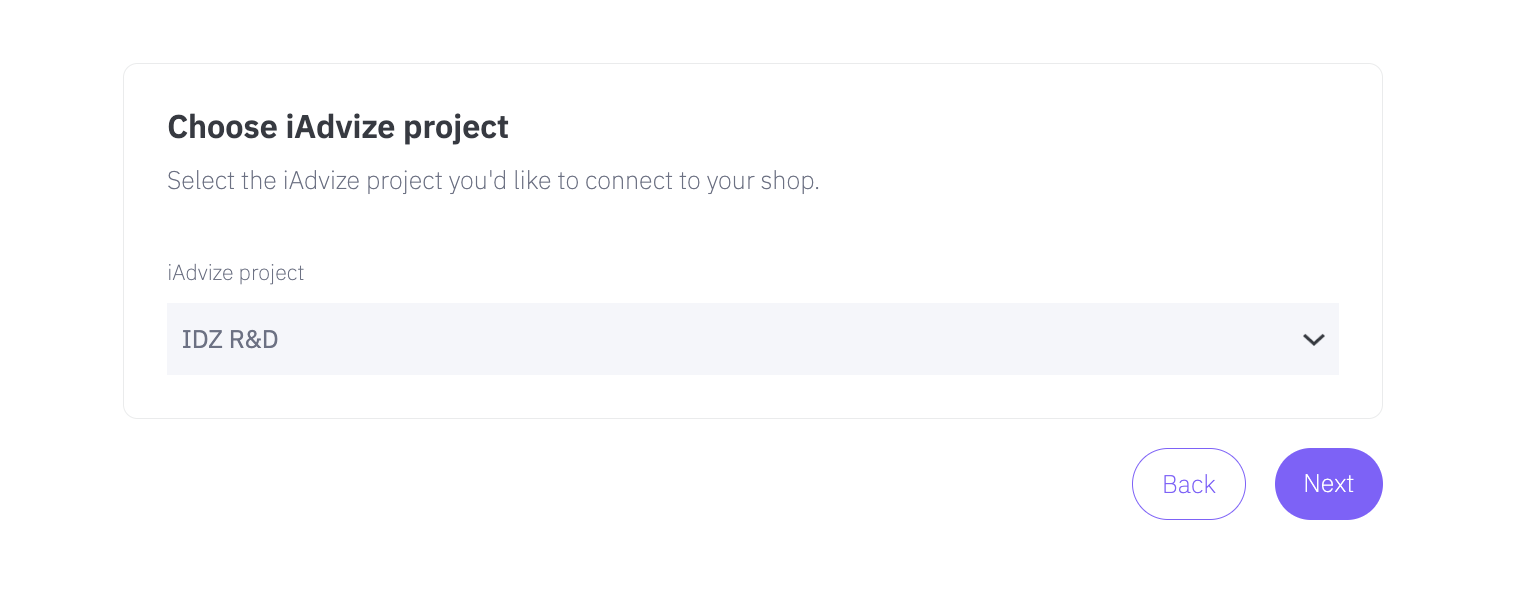
Task: Click the 'iAdvize project' field label
Action: click(x=235, y=272)
